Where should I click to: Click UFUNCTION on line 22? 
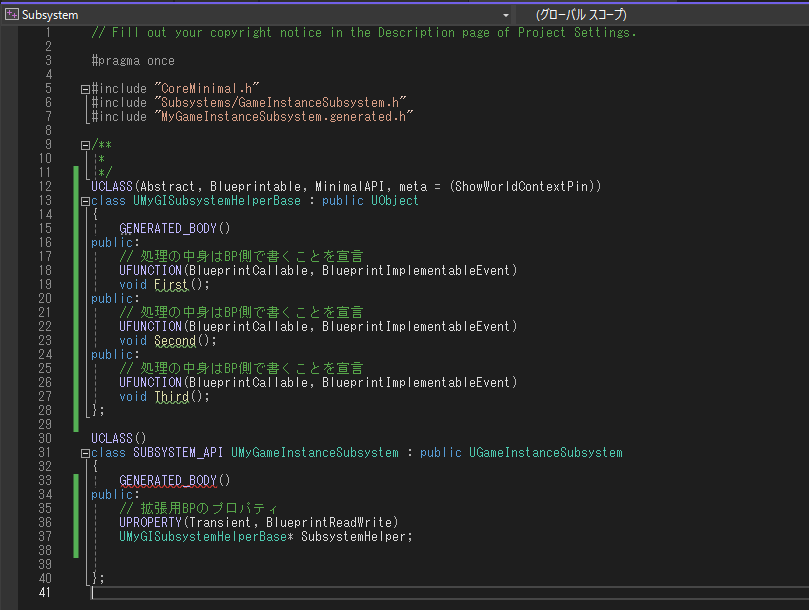click(150, 327)
